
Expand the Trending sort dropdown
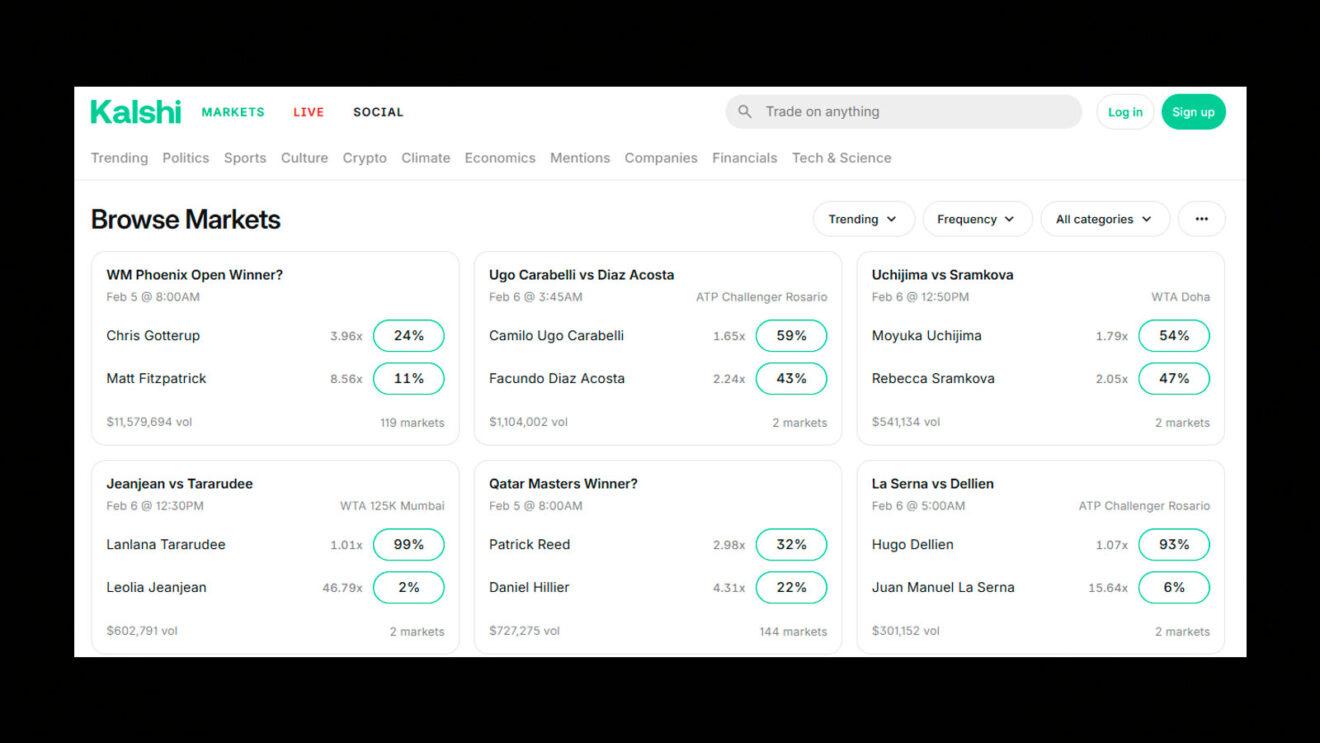[x=863, y=219]
